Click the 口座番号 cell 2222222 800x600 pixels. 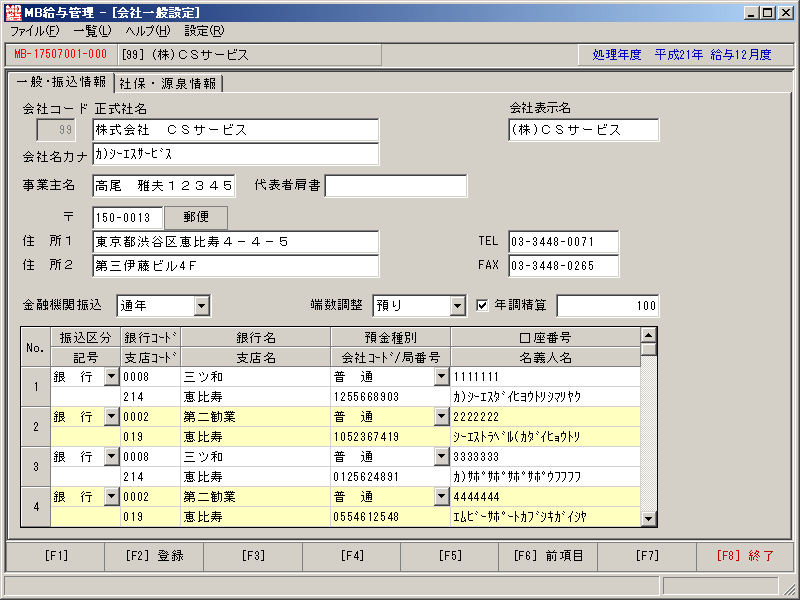pos(545,417)
